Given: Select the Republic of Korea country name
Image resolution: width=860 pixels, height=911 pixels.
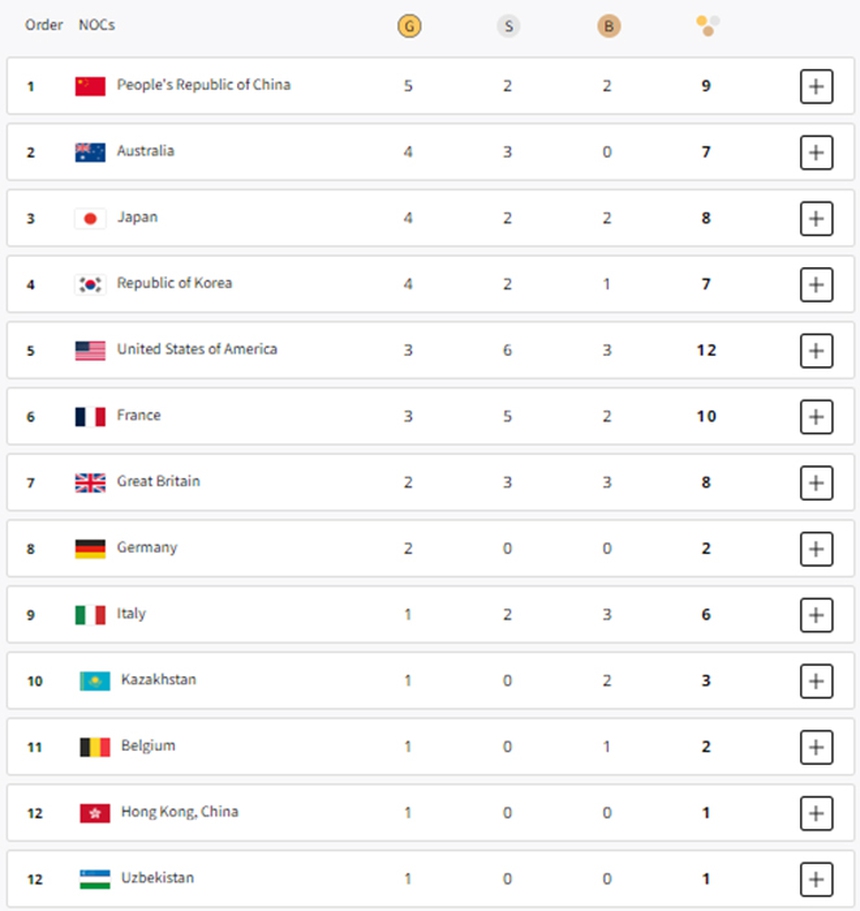Looking at the screenshot, I should [177, 283].
